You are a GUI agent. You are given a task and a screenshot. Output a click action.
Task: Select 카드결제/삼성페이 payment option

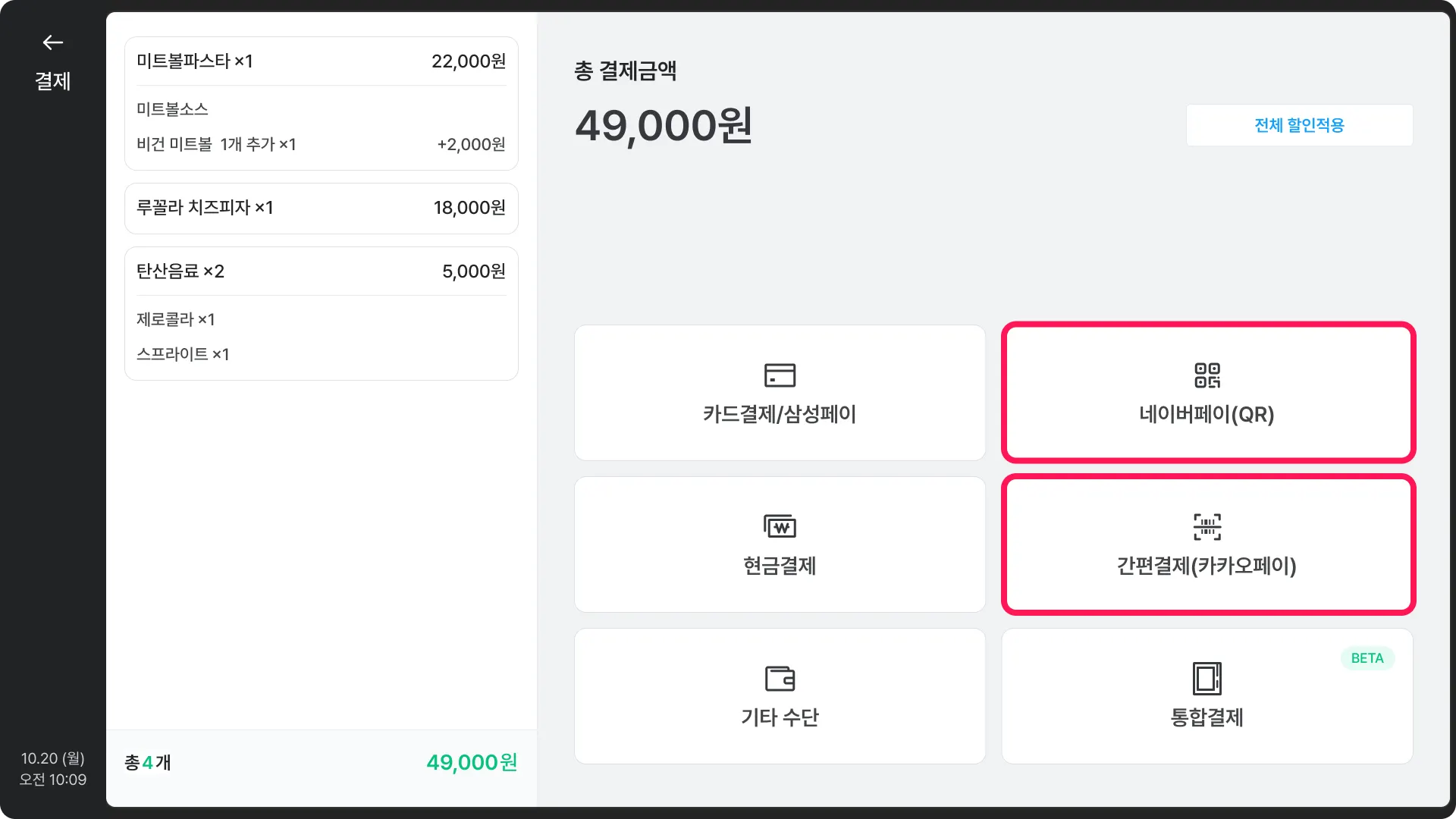(780, 414)
